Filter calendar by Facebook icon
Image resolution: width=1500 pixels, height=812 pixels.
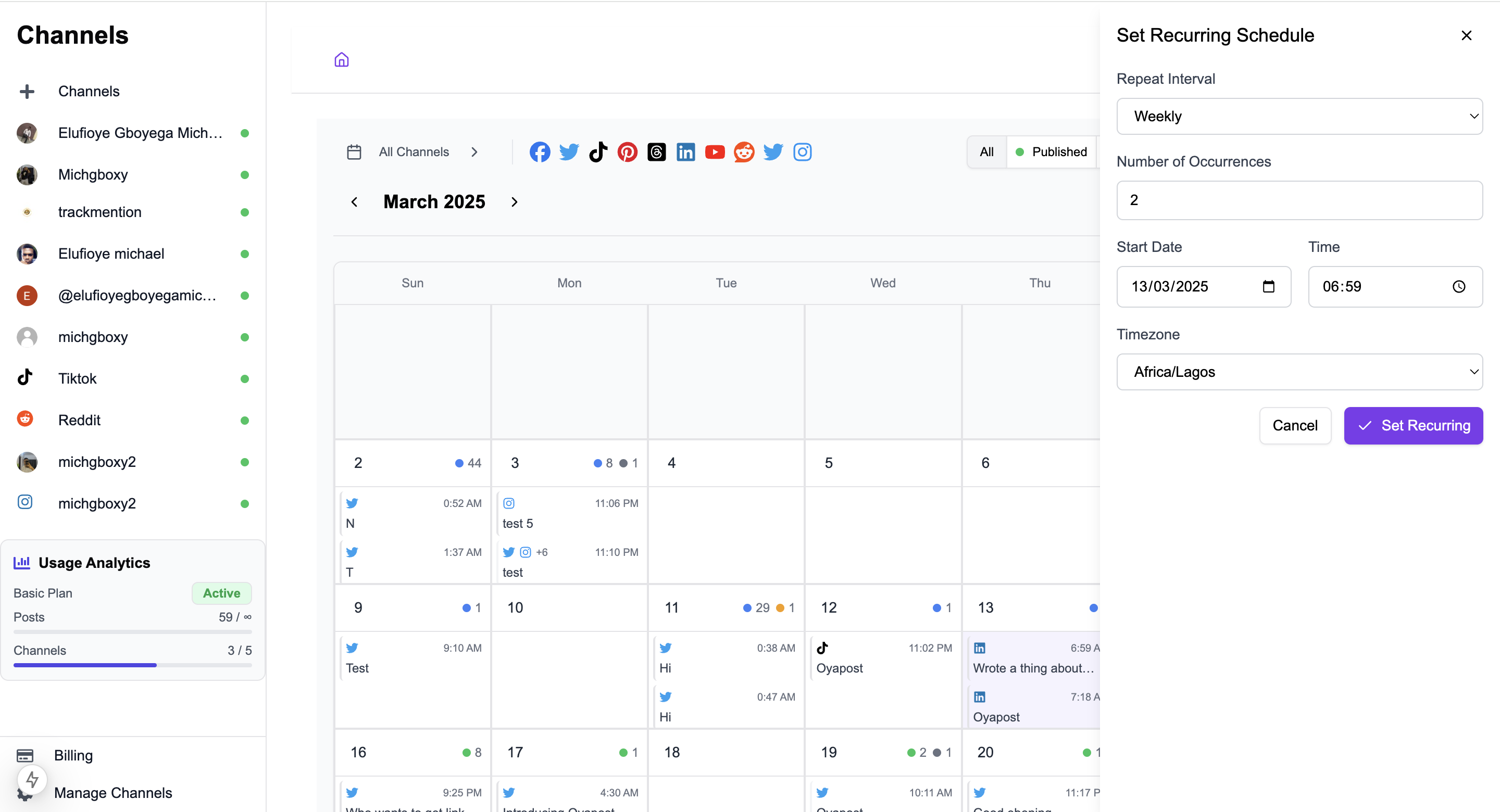[540, 152]
